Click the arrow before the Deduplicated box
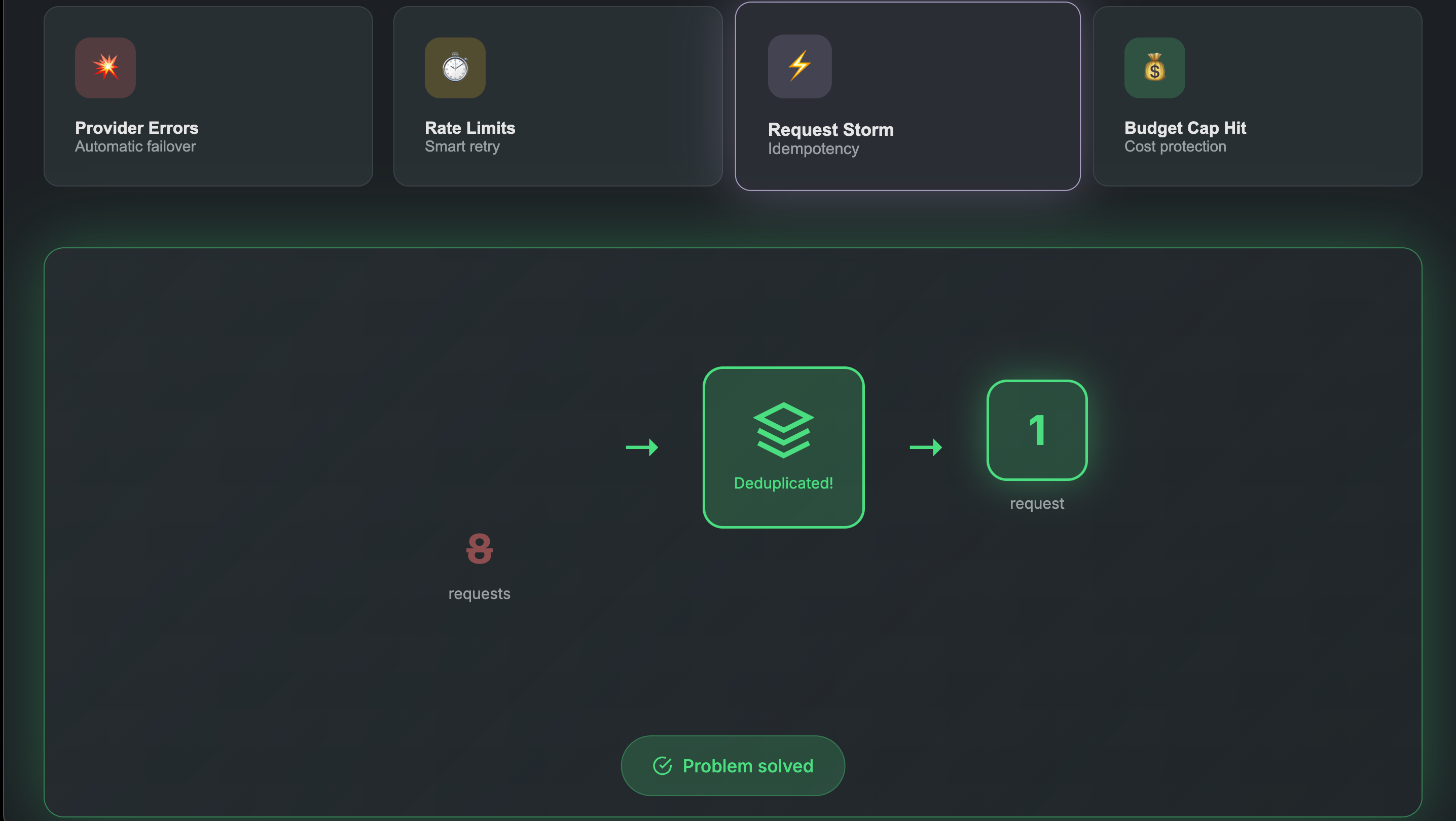The width and height of the screenshot is (1456, 821). pyautogui.click(x=642, y=447)
